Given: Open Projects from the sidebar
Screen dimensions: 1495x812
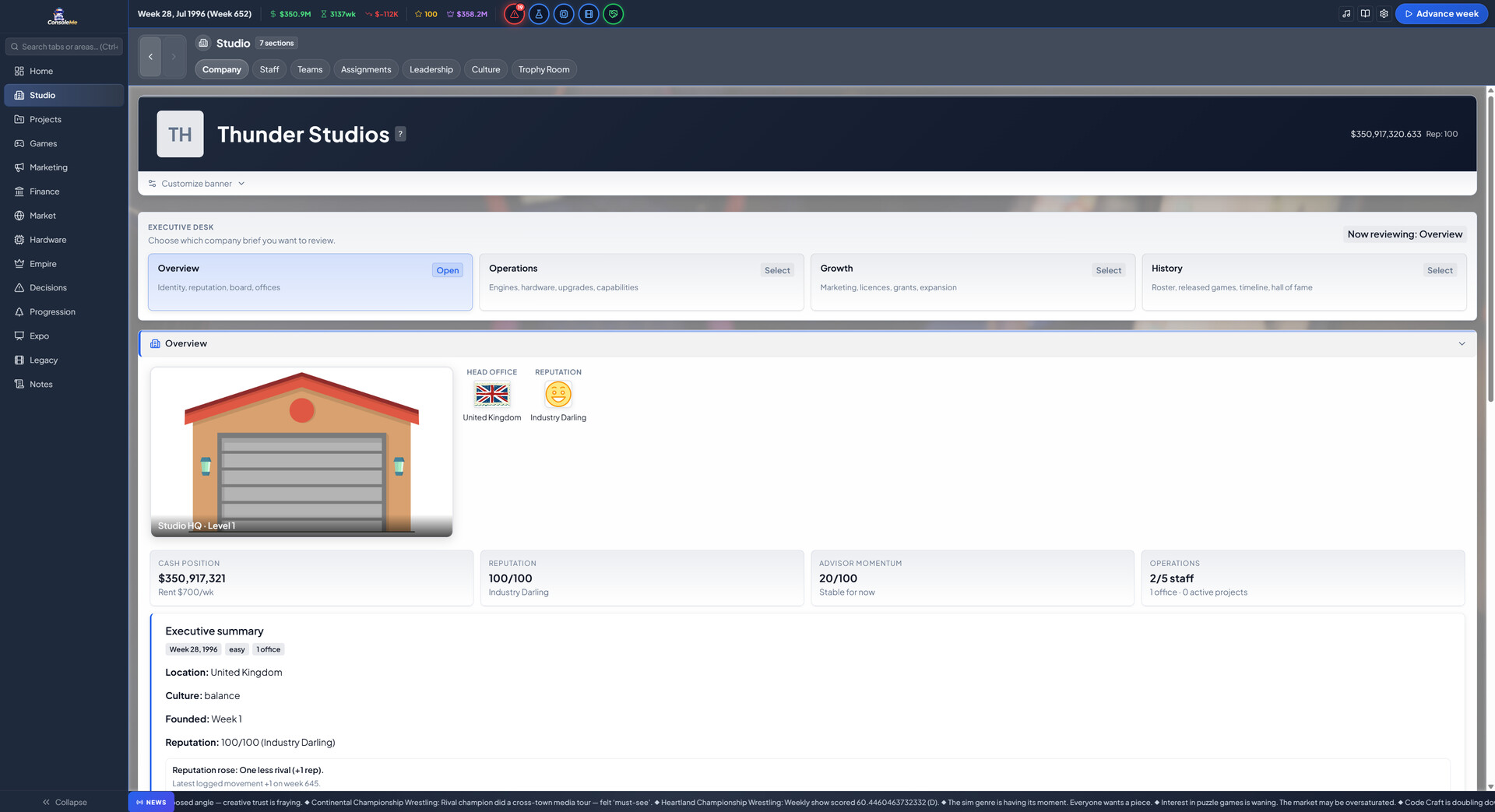Looking at the screenshot, I should (64, 119).
